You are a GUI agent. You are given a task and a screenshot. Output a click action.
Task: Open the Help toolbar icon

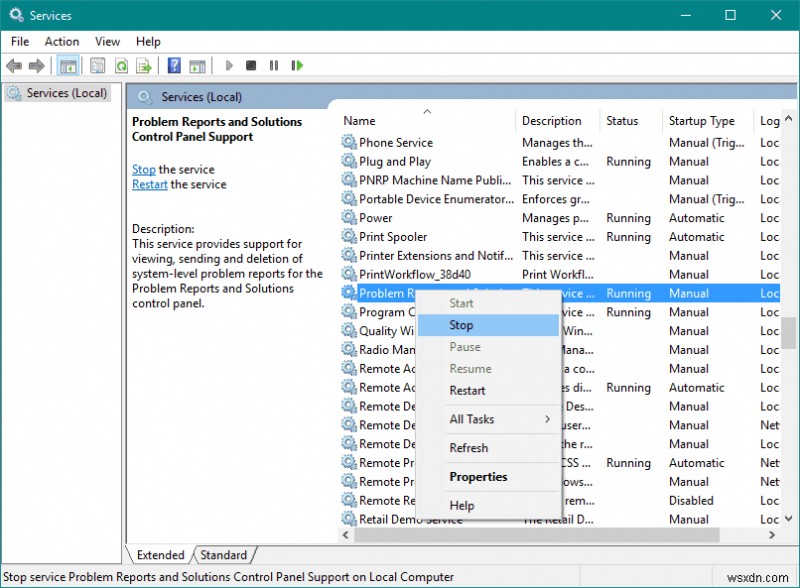pos(174,65)
